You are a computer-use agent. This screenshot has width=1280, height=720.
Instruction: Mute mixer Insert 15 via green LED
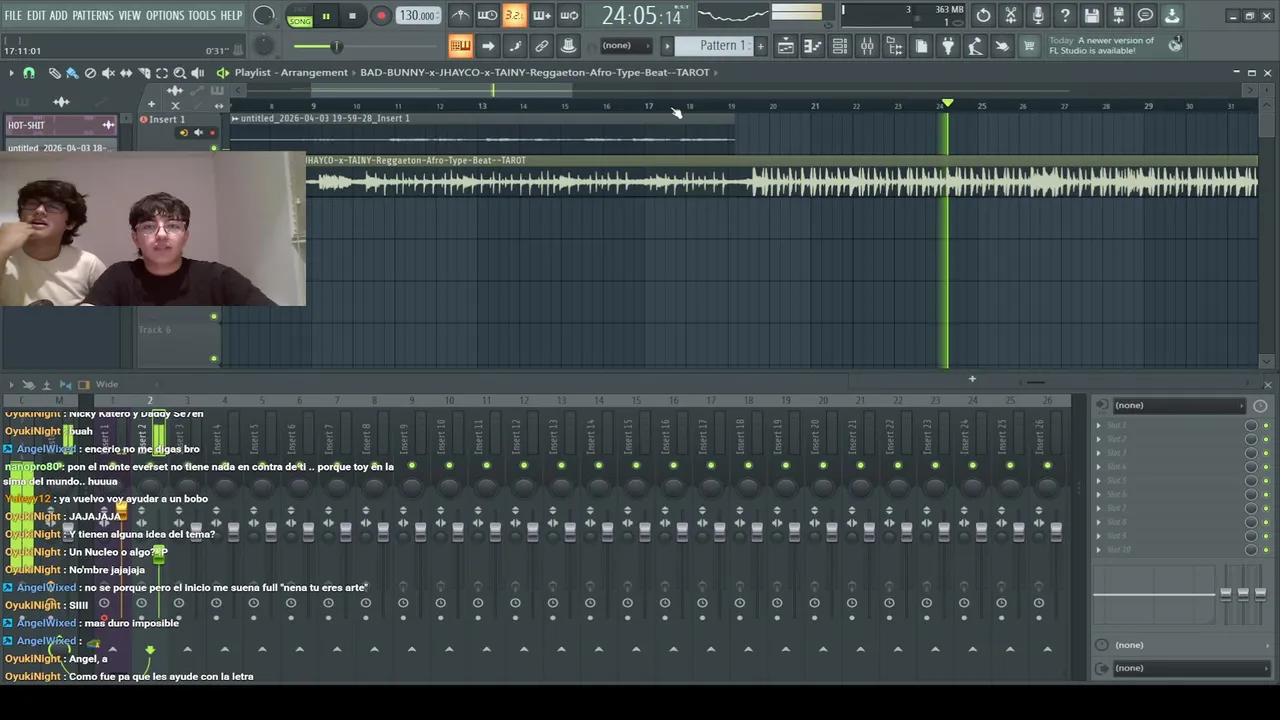click(636, 466)
